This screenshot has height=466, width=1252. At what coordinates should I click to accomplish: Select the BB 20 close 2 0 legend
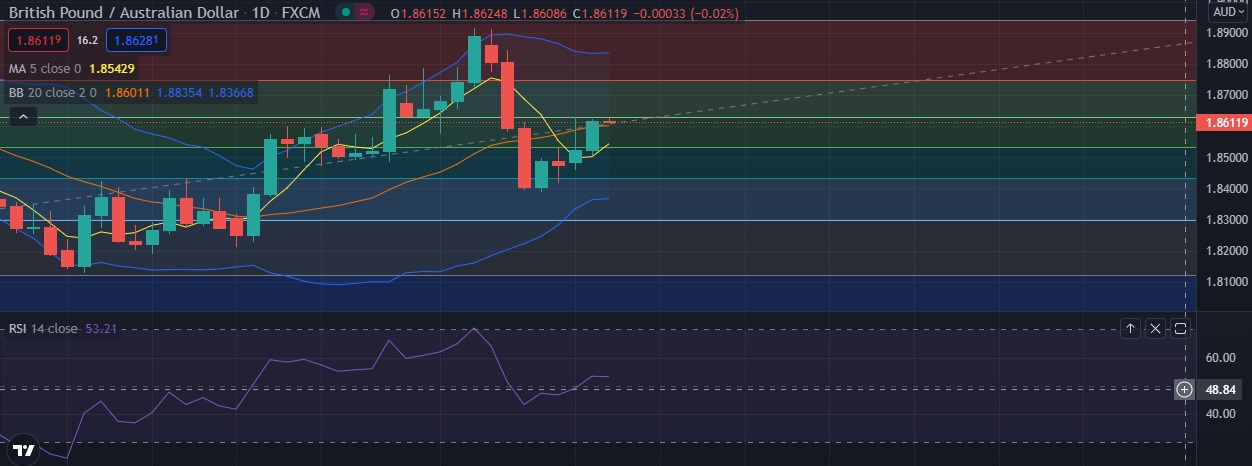click(52, 93)
